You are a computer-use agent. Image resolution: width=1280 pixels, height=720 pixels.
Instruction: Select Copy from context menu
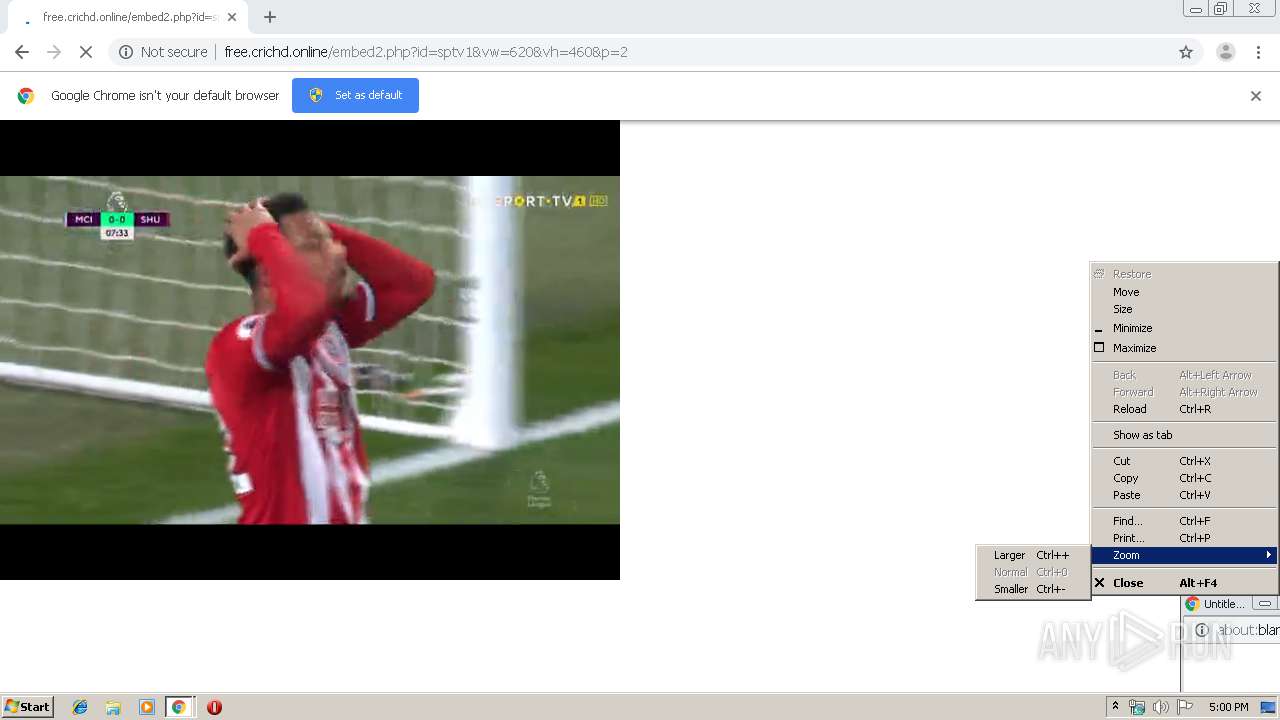(1184, 478)
